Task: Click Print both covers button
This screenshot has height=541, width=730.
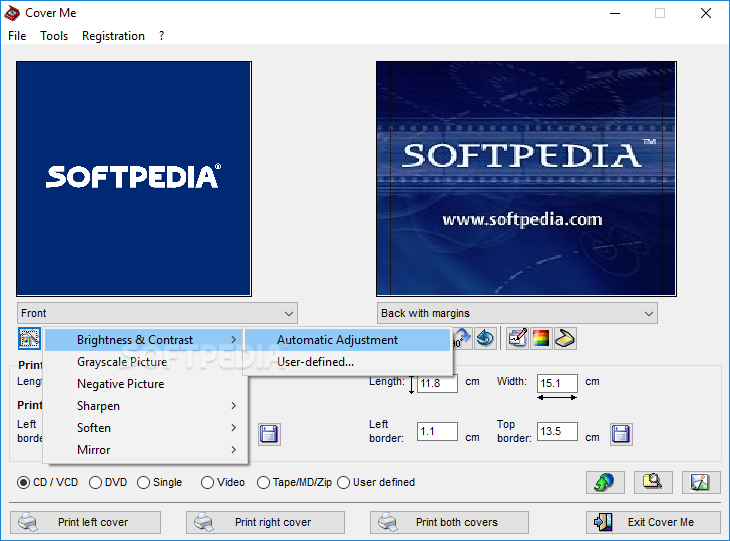Action: pyautogui.click(x=449, y=522)
